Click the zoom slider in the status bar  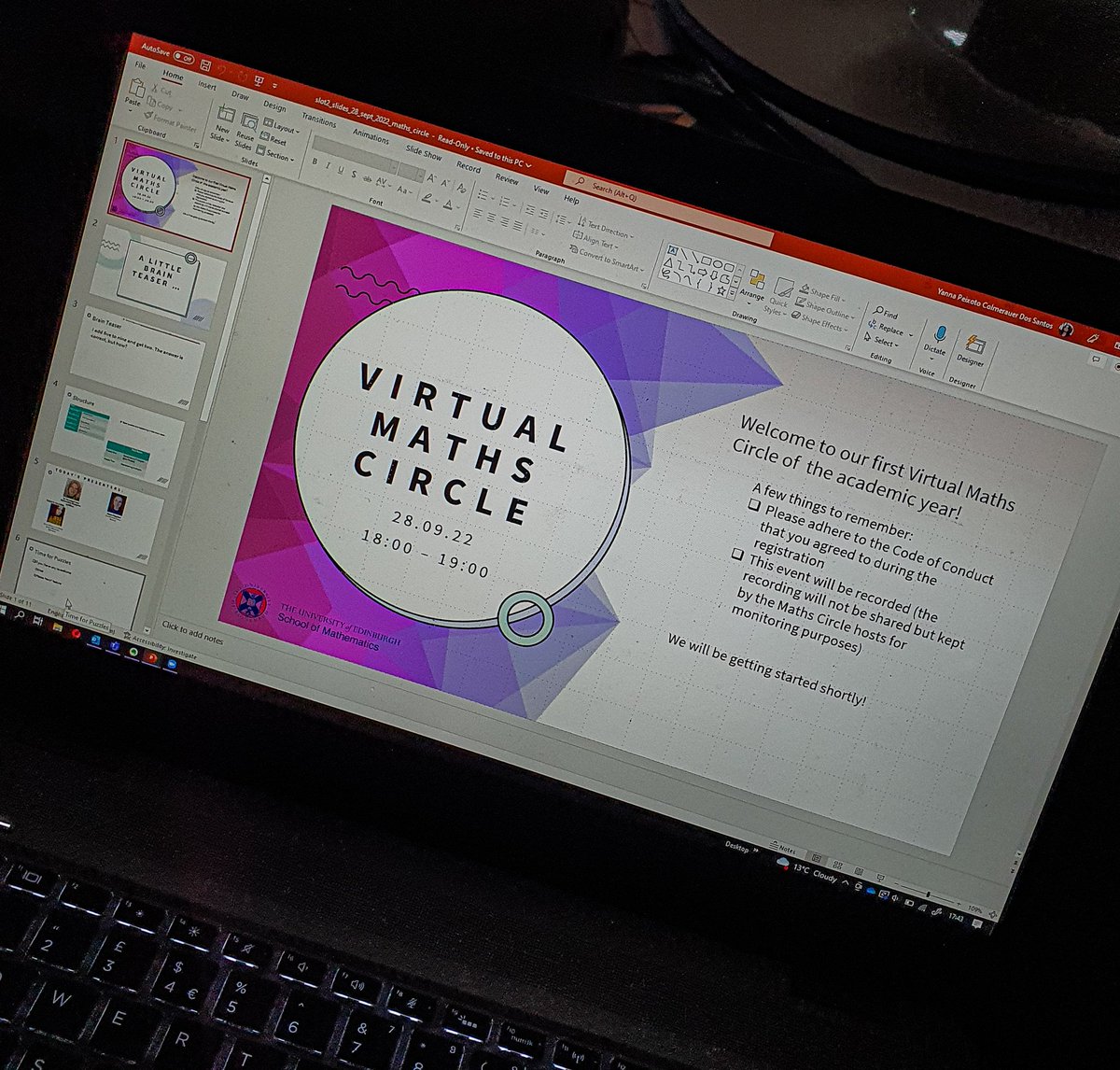click(928, 894)
